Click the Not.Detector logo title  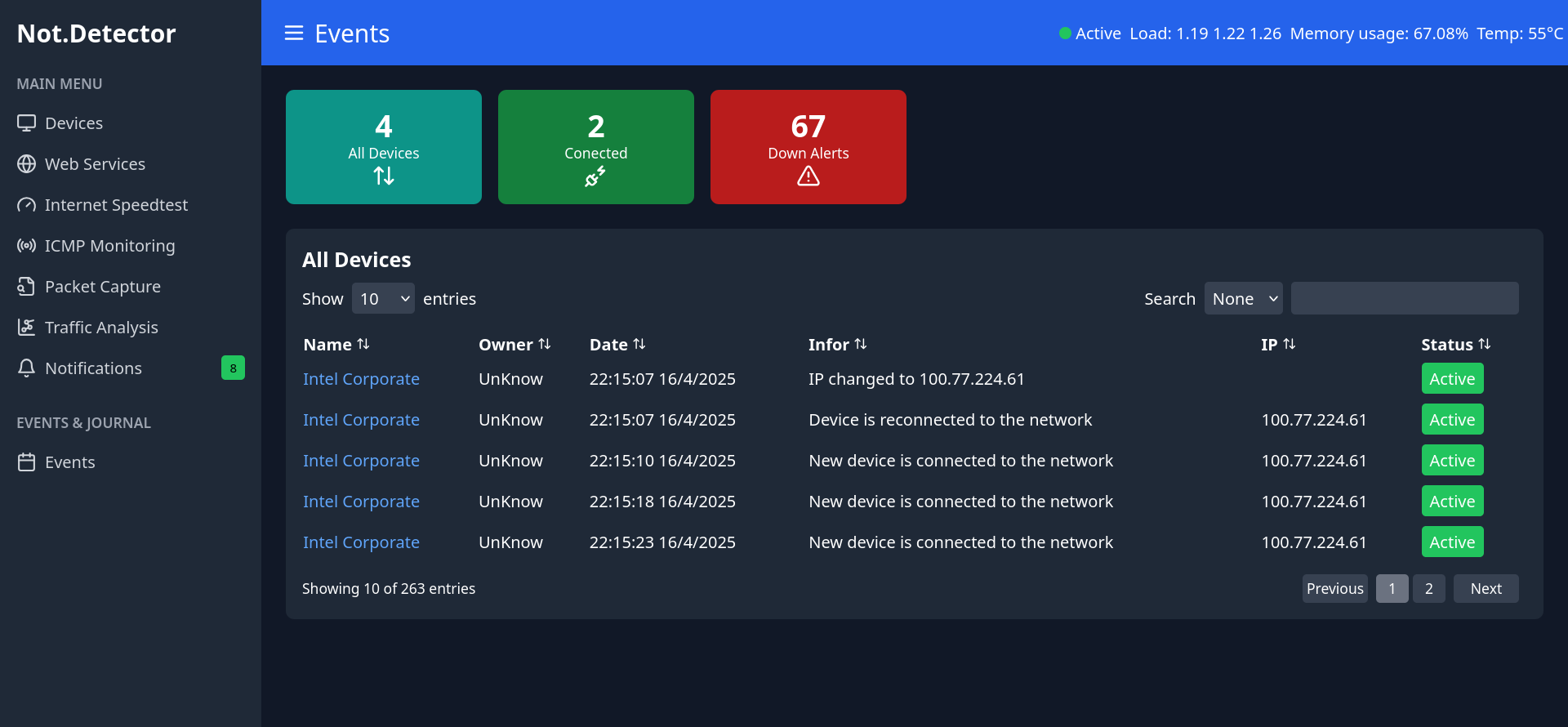[x=96, y=33]
